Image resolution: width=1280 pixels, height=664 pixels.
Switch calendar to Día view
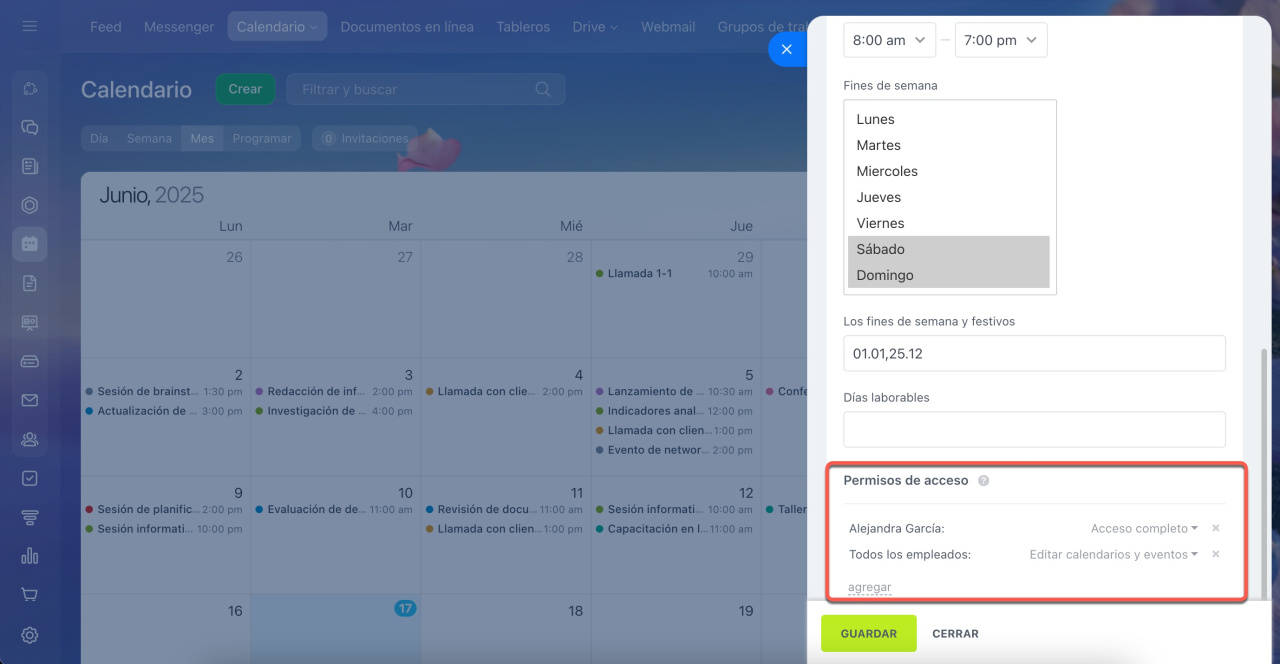99,138
